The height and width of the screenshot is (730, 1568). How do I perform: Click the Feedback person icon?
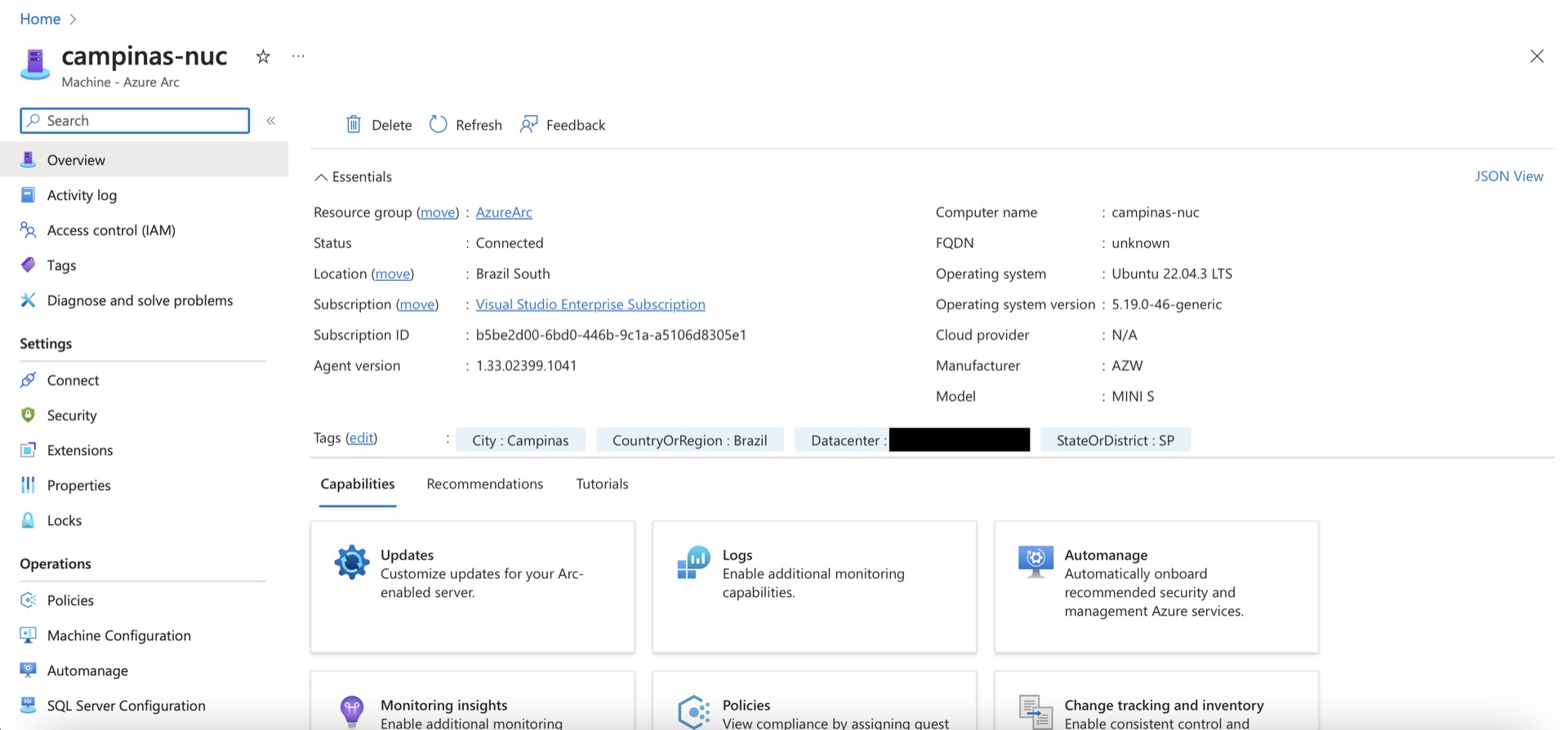[x=528, y=124]
